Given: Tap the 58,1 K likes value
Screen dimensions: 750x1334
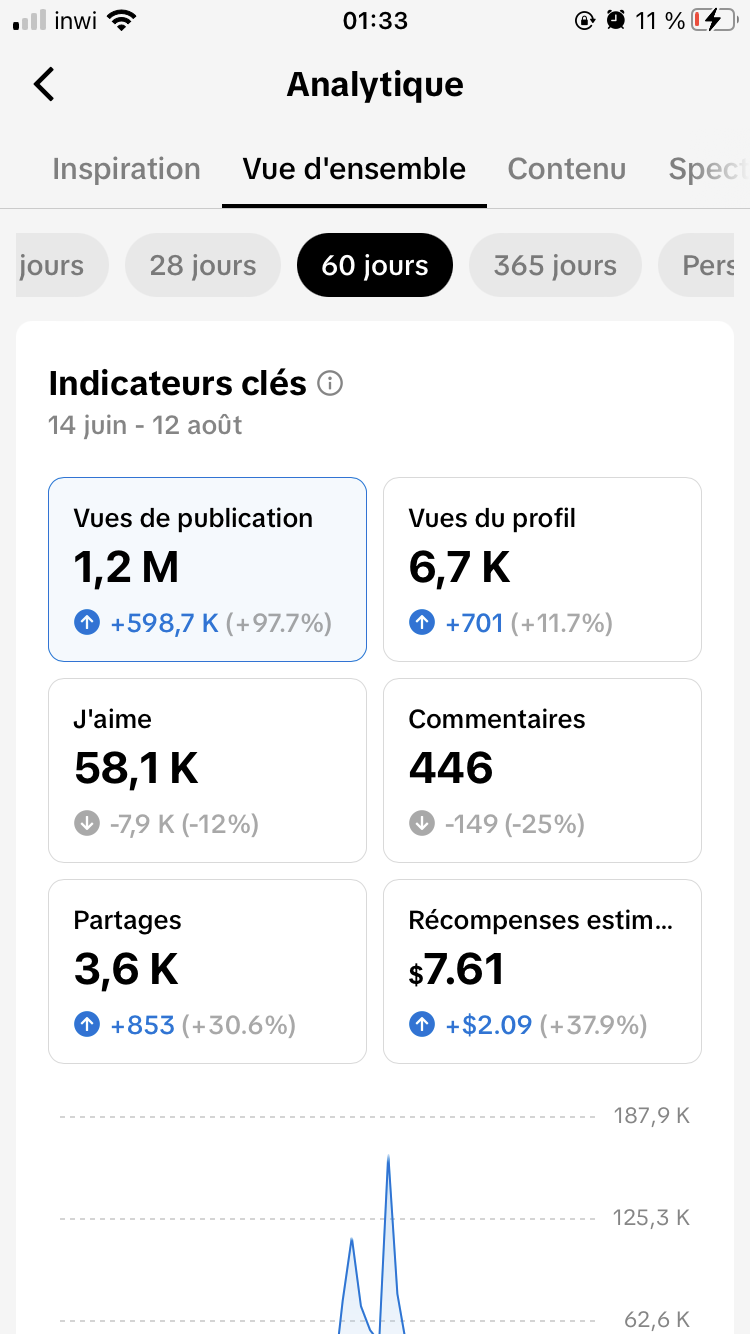Looking at the screenshot, I should coord(136,768).
